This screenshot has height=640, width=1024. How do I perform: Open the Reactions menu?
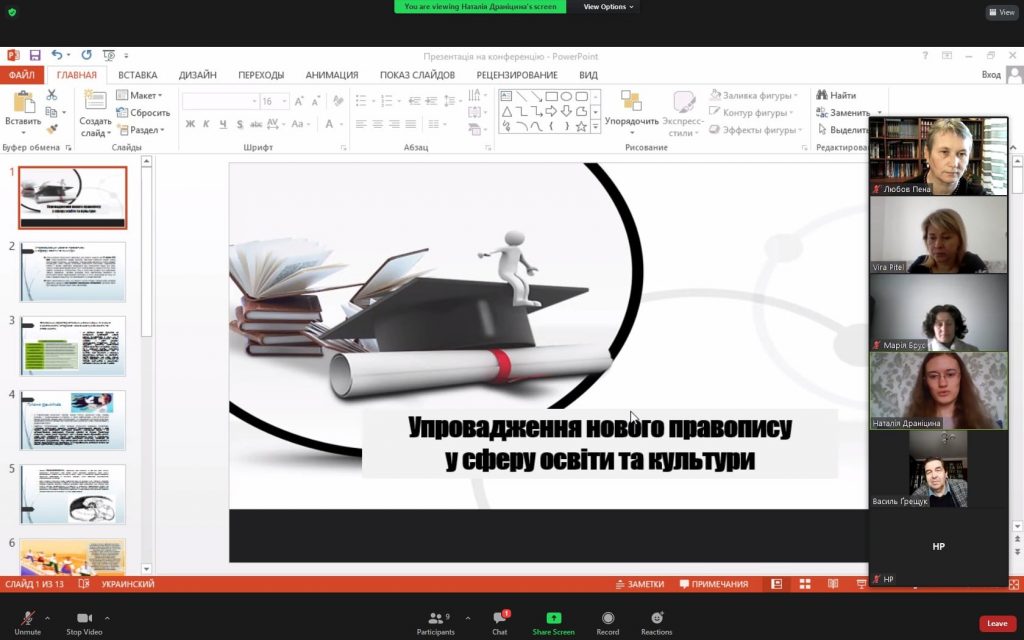[656, 622]
